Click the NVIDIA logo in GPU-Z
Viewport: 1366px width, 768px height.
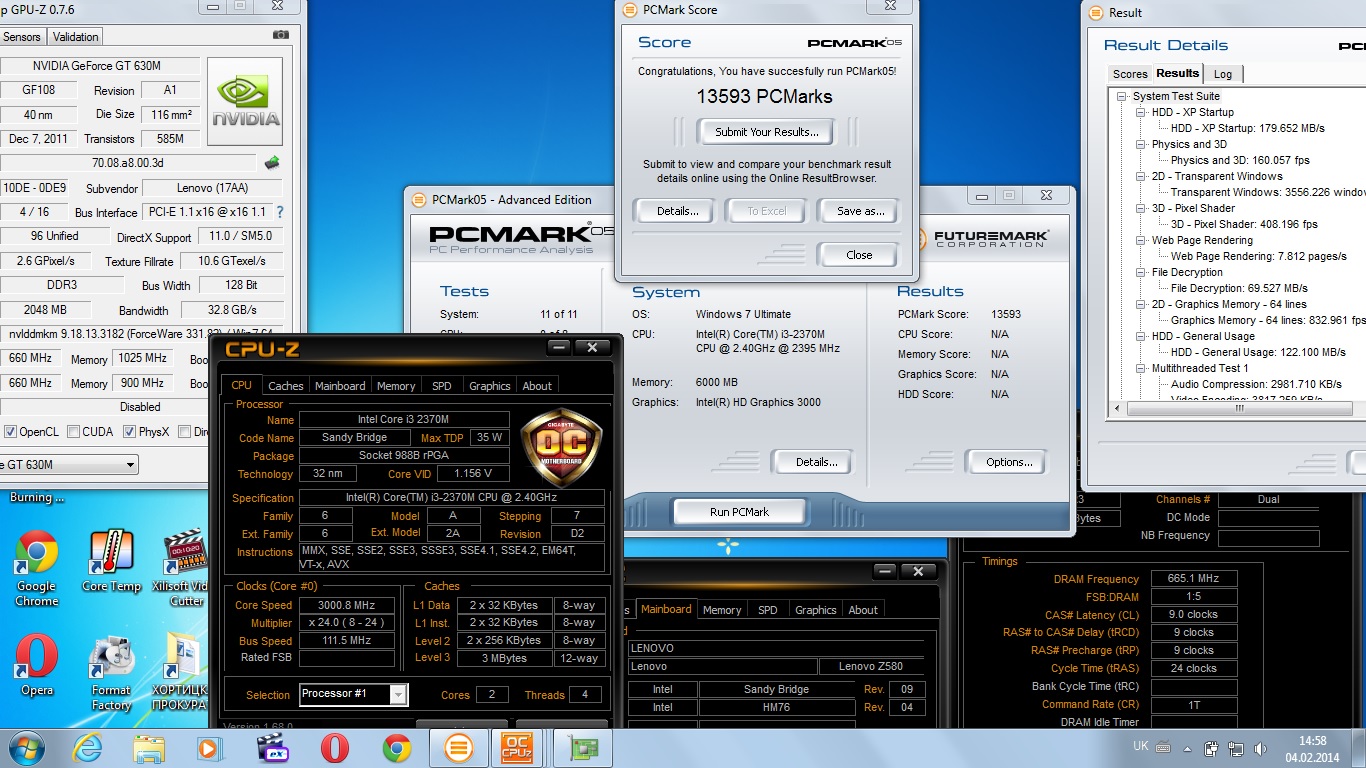[x=244, y=102]
